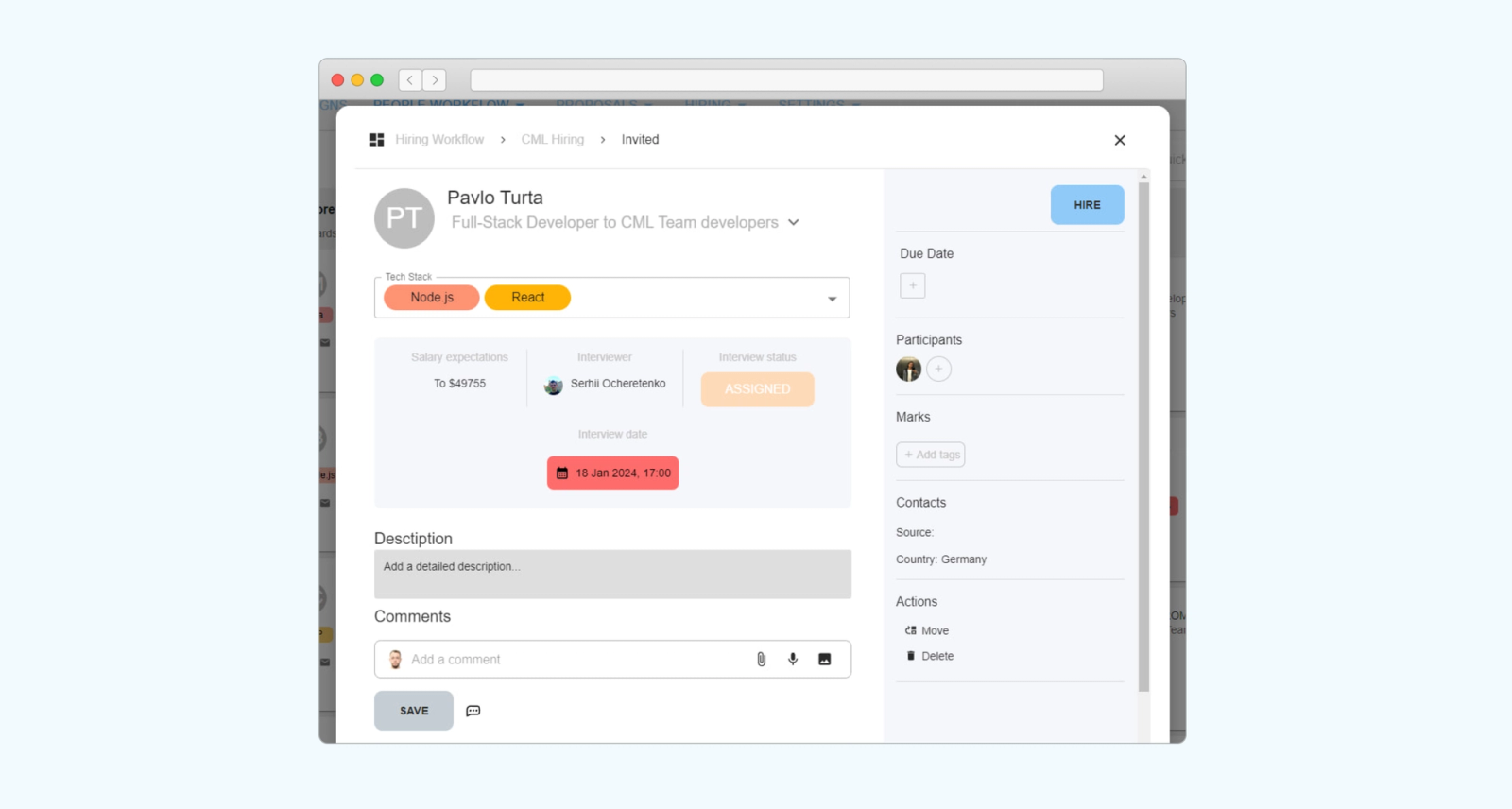Image resolution: width=1512 pixels, height=809 pixels.
Task: Add a due date with the plus box
Action: (x=913, y=285)
